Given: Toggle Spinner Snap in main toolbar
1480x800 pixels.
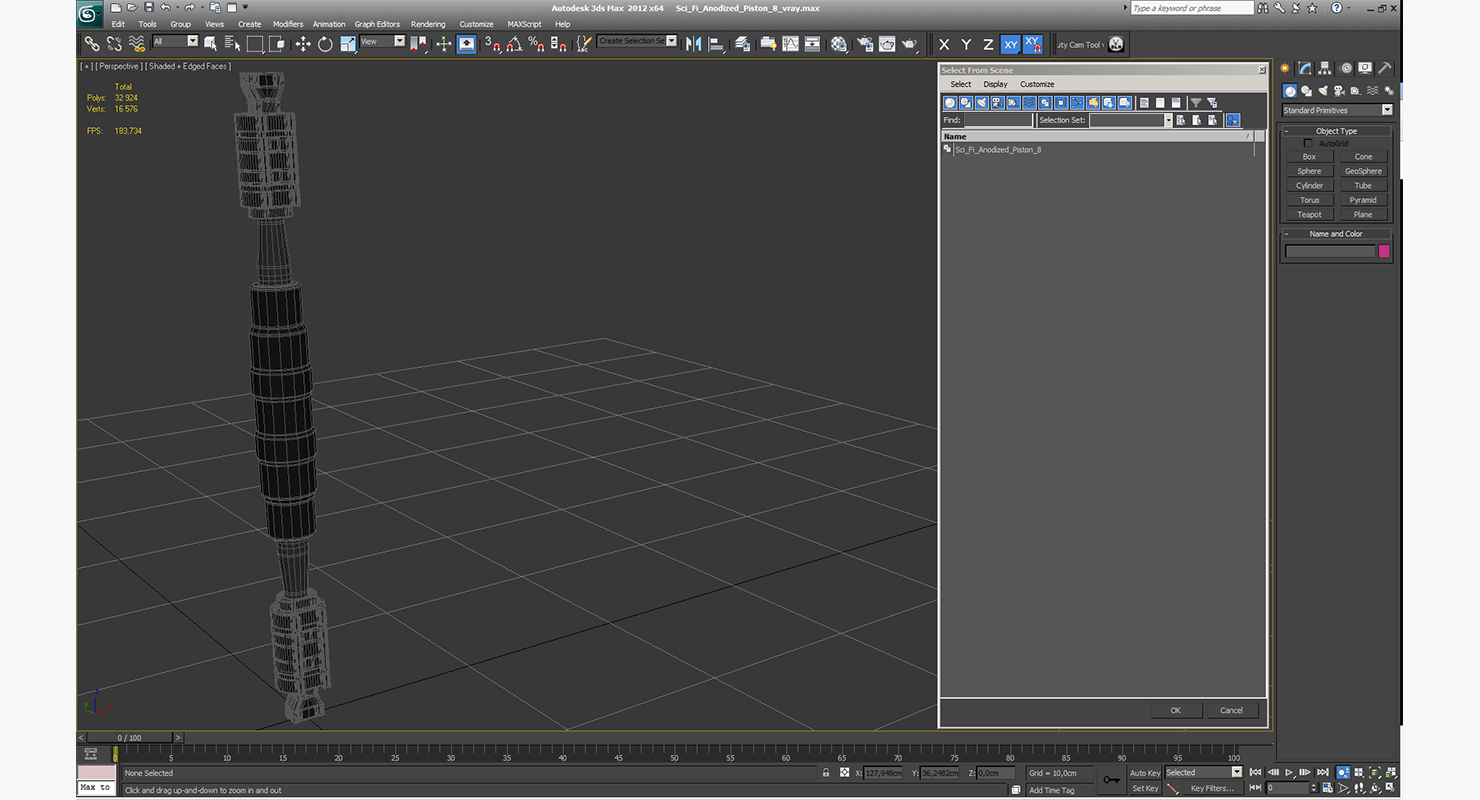Looking at the screenshot, I should 558,44.
